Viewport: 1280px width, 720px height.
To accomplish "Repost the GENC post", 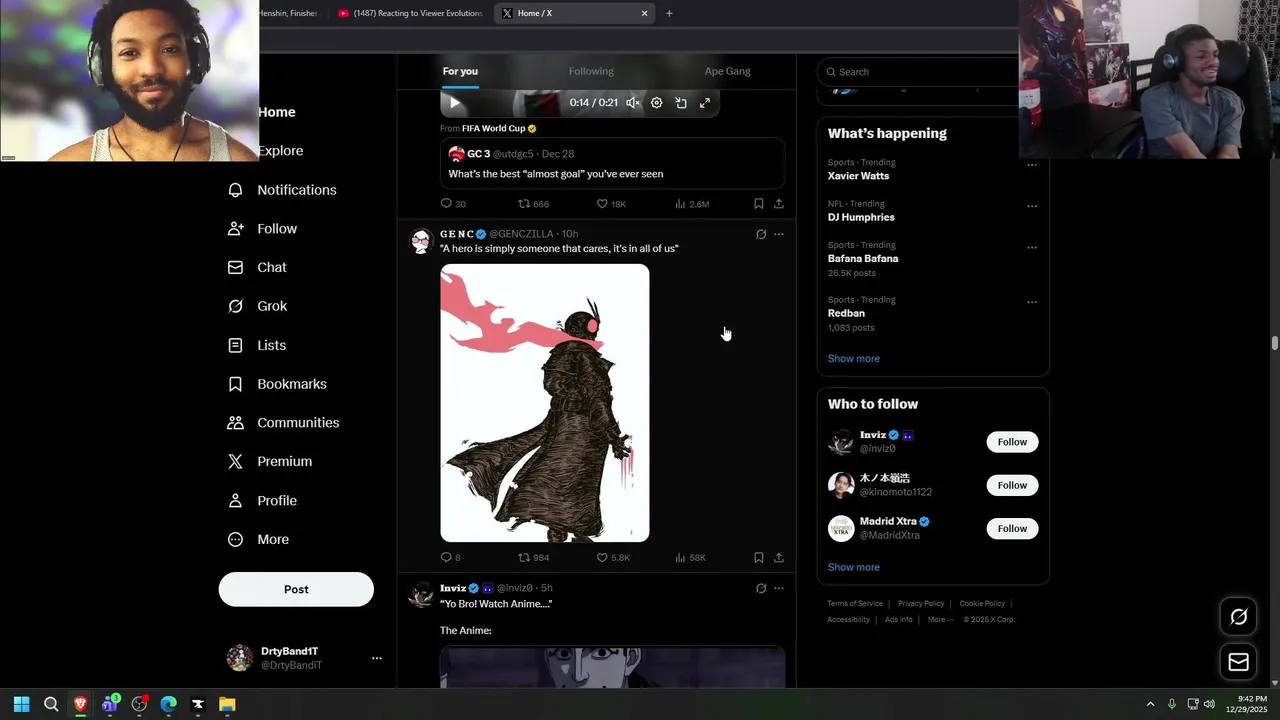I will [x=533, y=558].
